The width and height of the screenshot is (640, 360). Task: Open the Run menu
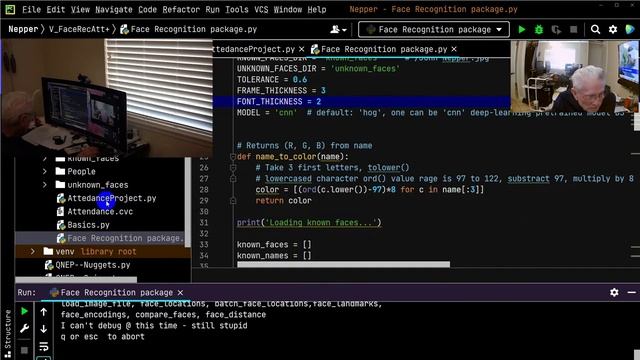212,9
